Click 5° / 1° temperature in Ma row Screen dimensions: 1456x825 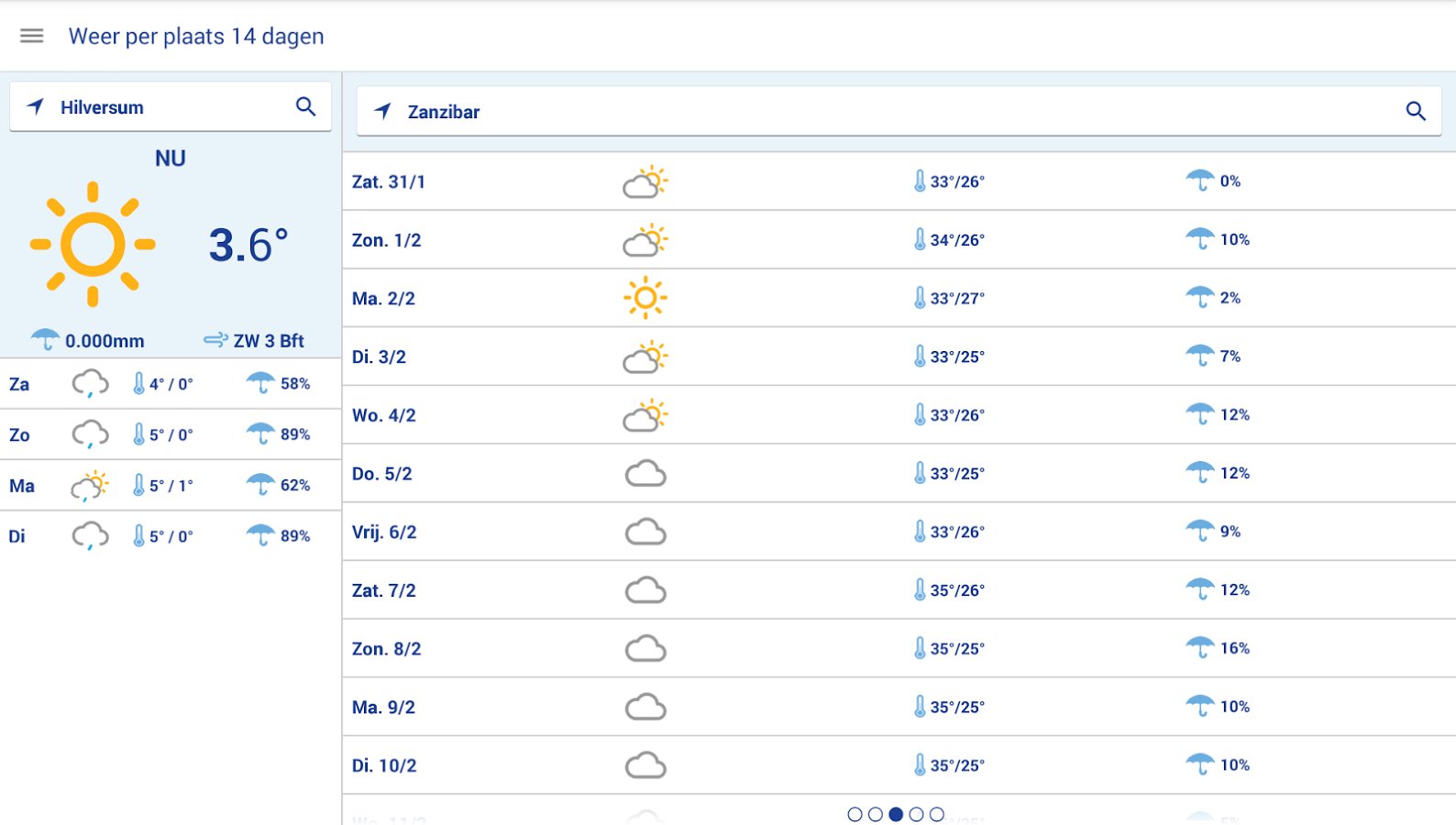tap(171, 486)
